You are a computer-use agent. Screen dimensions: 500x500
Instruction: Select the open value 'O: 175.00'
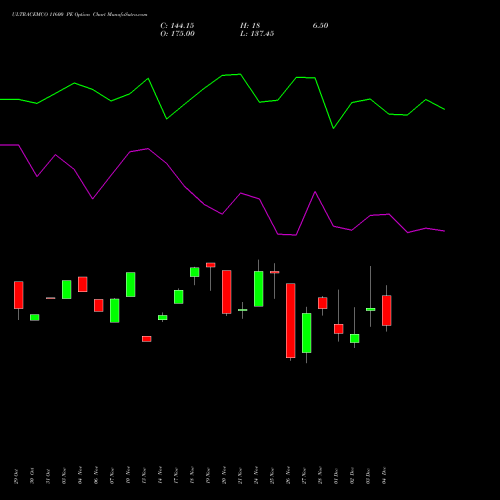177,34
